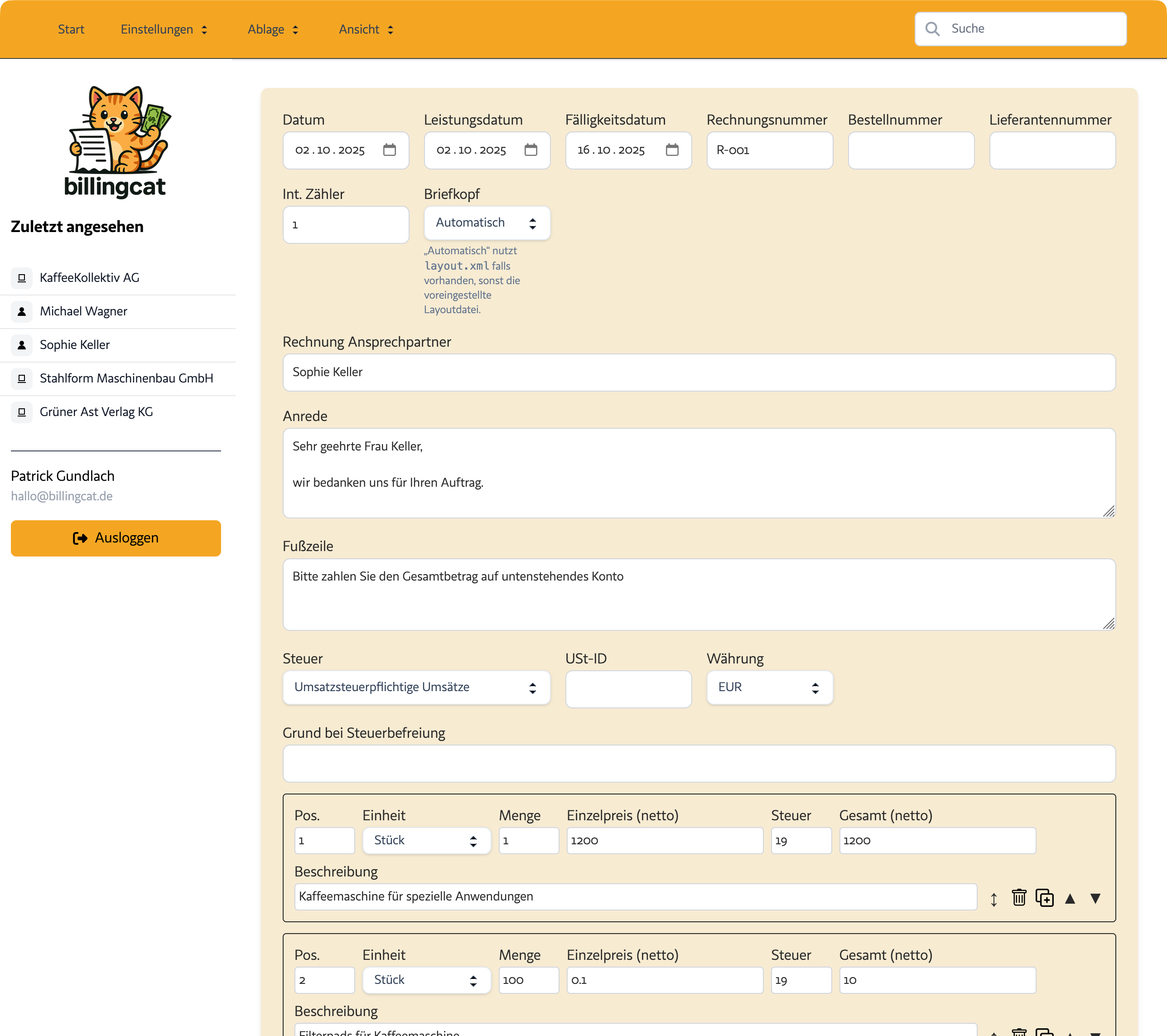Open the Ablage menu

[272, 29]
